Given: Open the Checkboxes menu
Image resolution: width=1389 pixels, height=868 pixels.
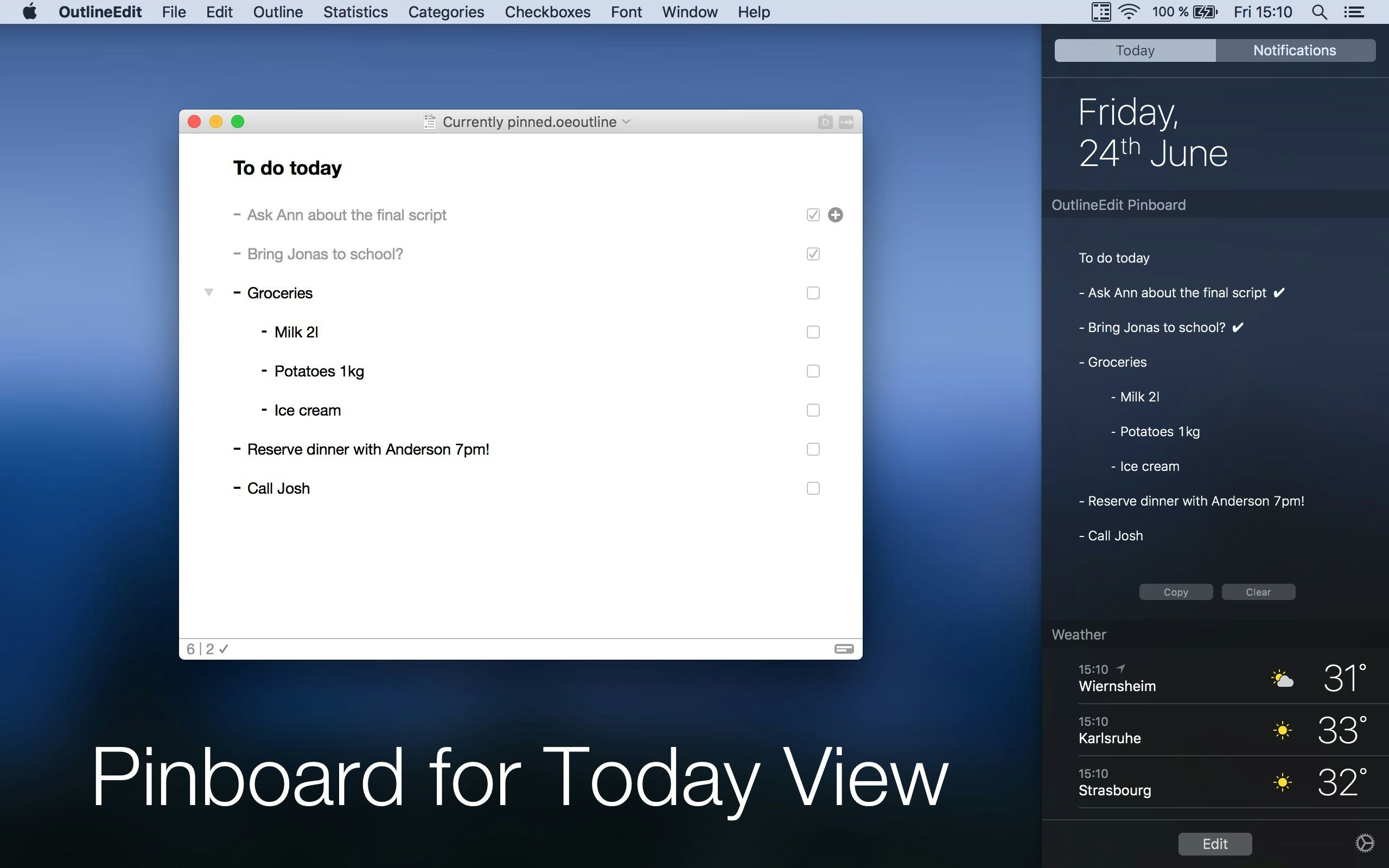Looking at the screenshot, I should point(547,12).
